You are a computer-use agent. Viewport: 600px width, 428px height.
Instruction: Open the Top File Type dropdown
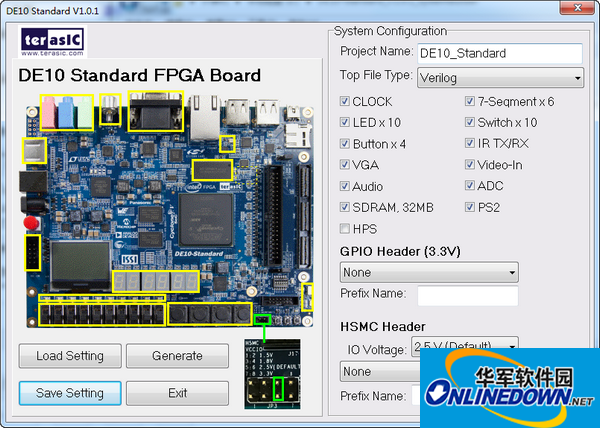(x=500, y=77)
